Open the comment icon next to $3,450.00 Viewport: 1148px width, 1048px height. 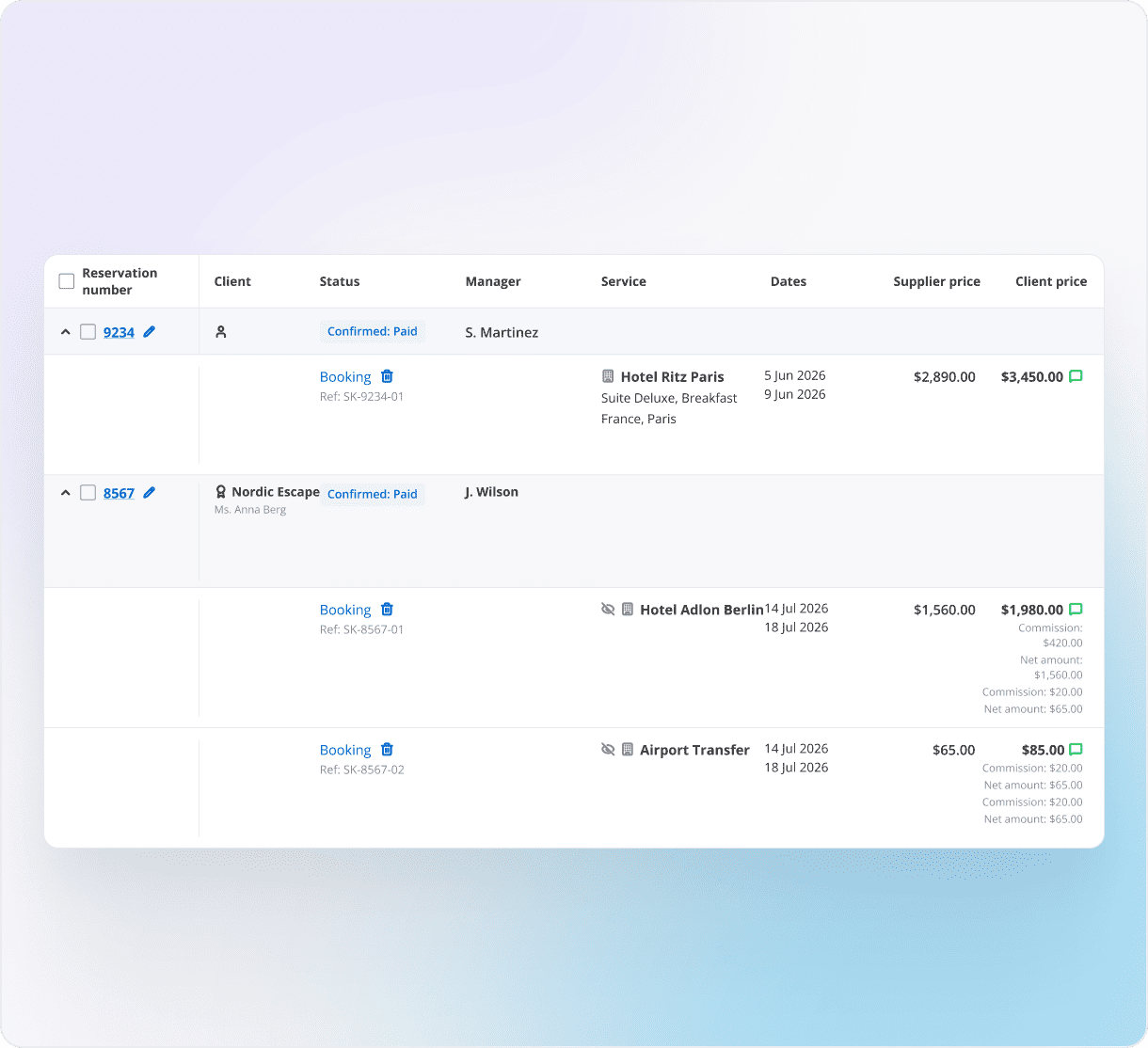[1076, 376]
